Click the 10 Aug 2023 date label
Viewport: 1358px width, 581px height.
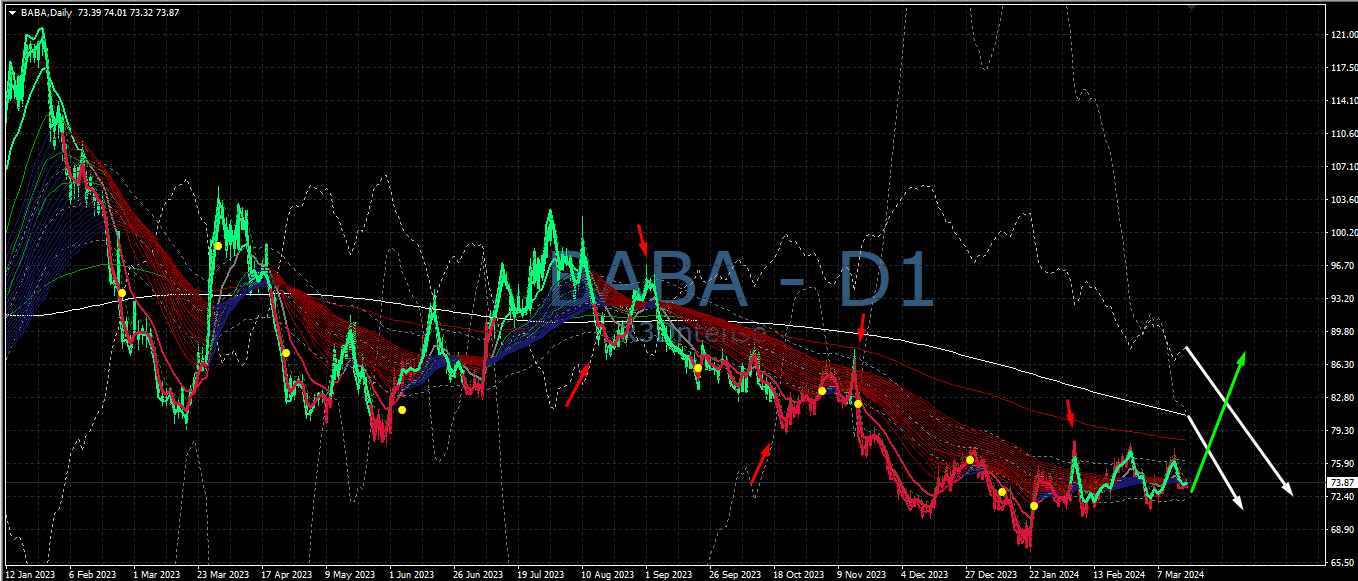(x=607, y=575)
